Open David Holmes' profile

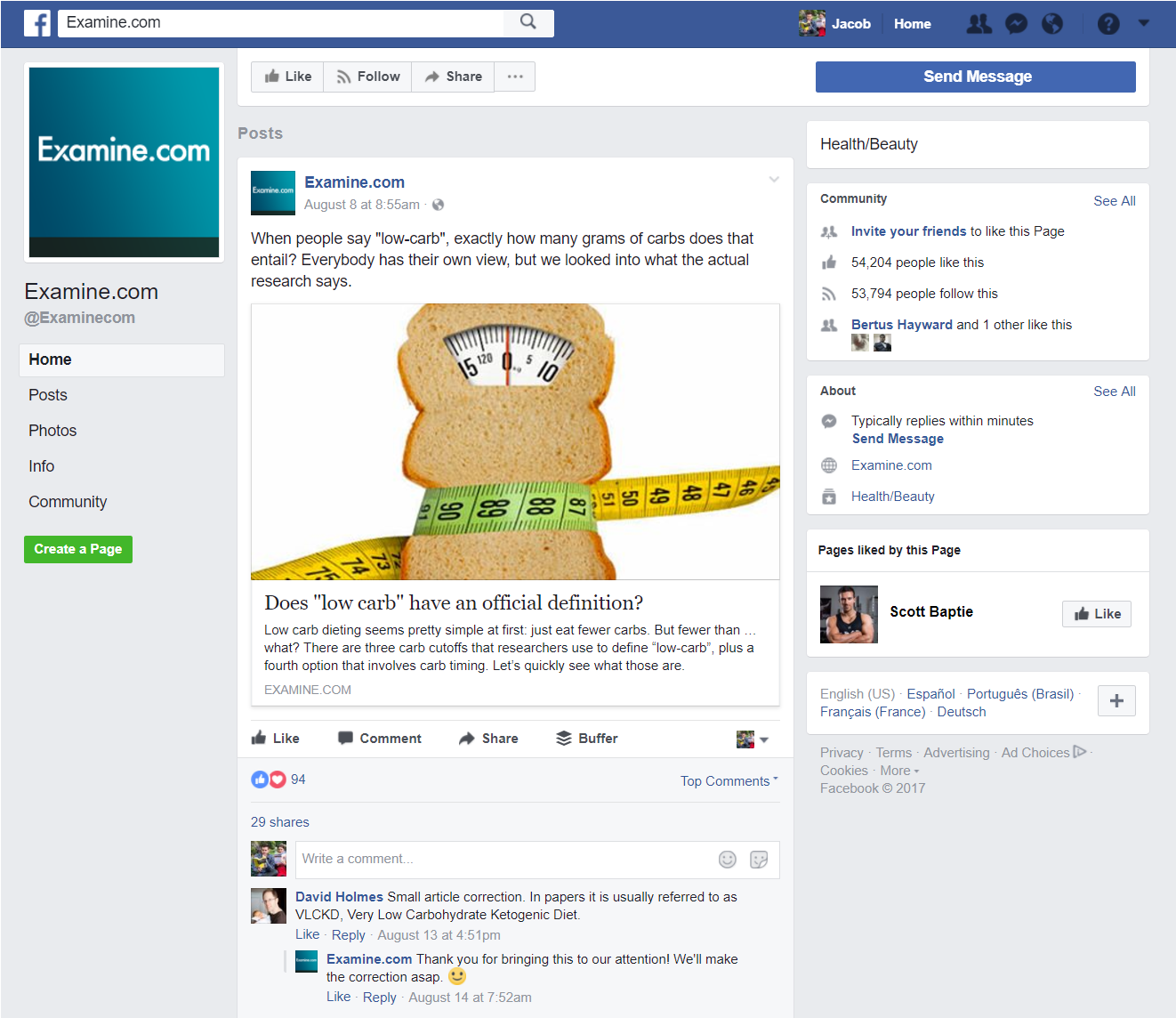tap(339, 897)
